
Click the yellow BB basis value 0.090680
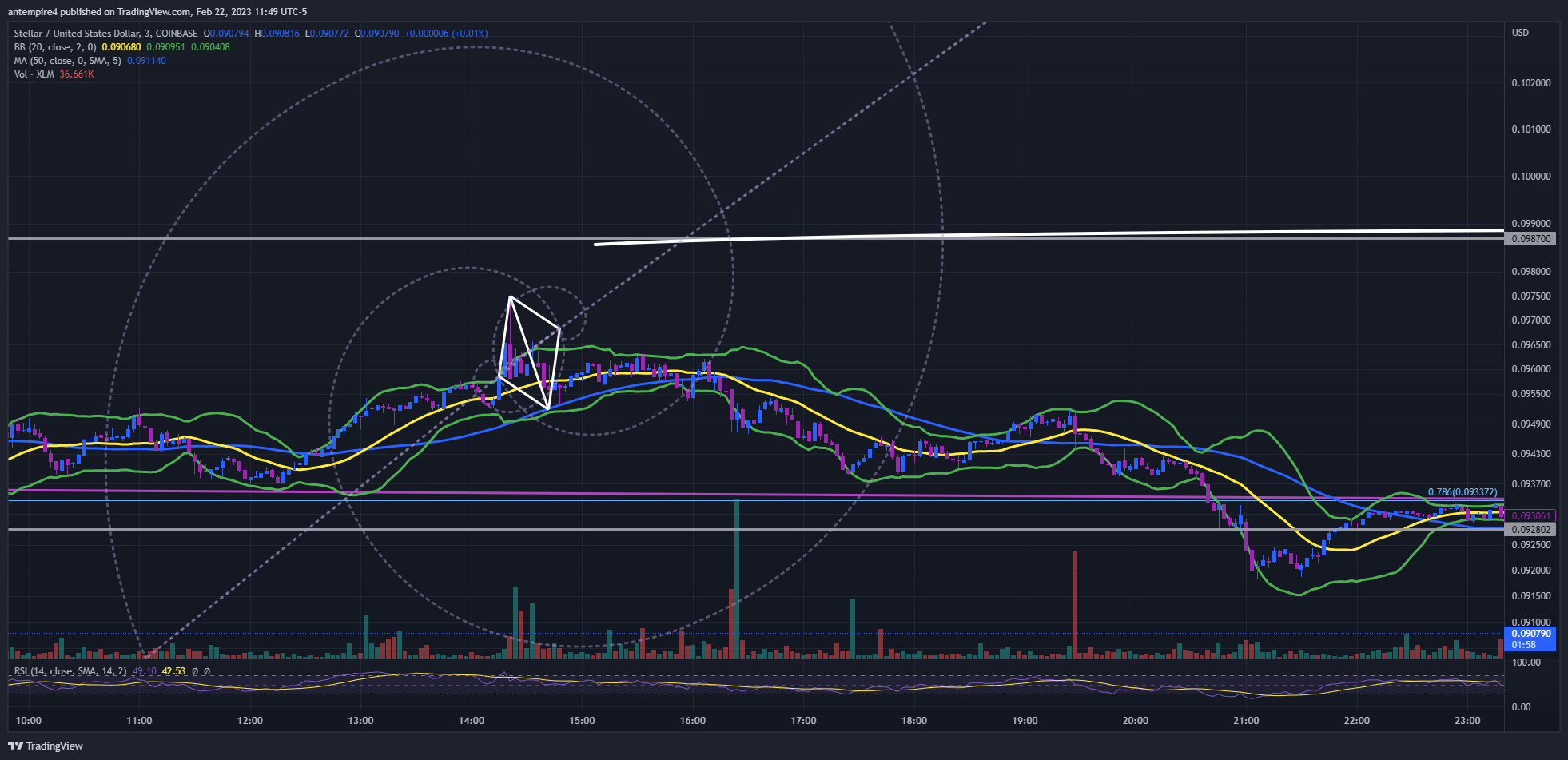(x=121, y=47)
